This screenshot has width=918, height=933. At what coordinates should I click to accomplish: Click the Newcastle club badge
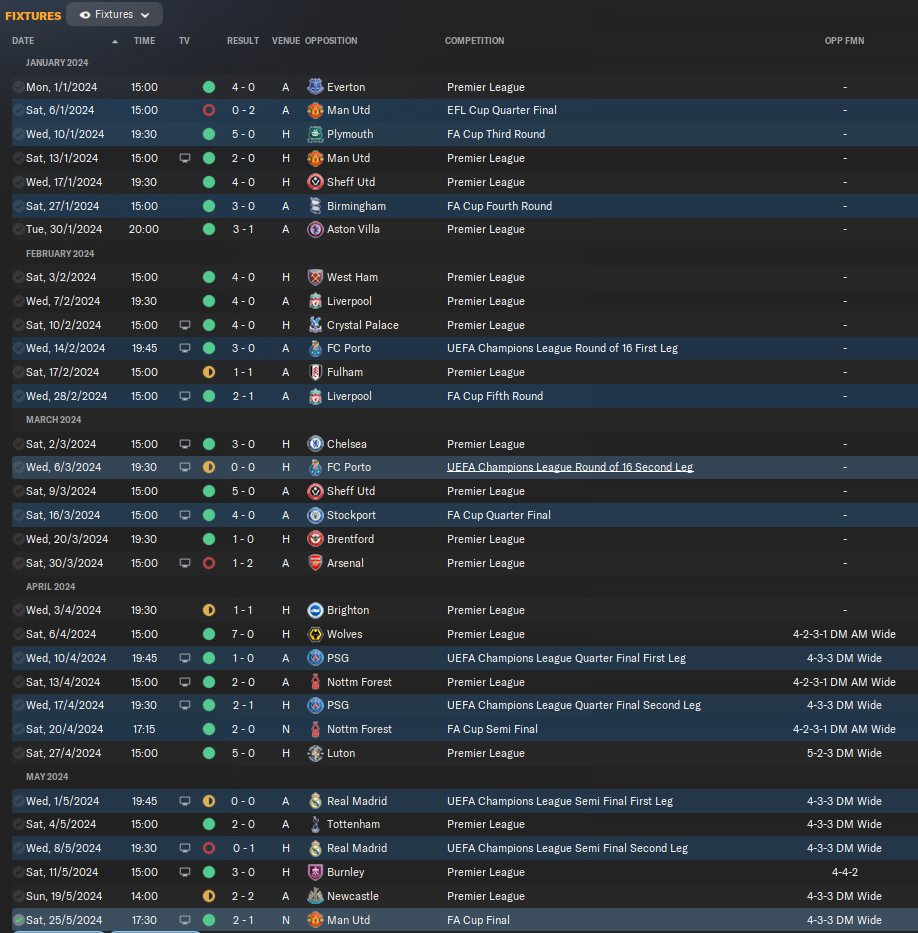click(x=315, y=896)
